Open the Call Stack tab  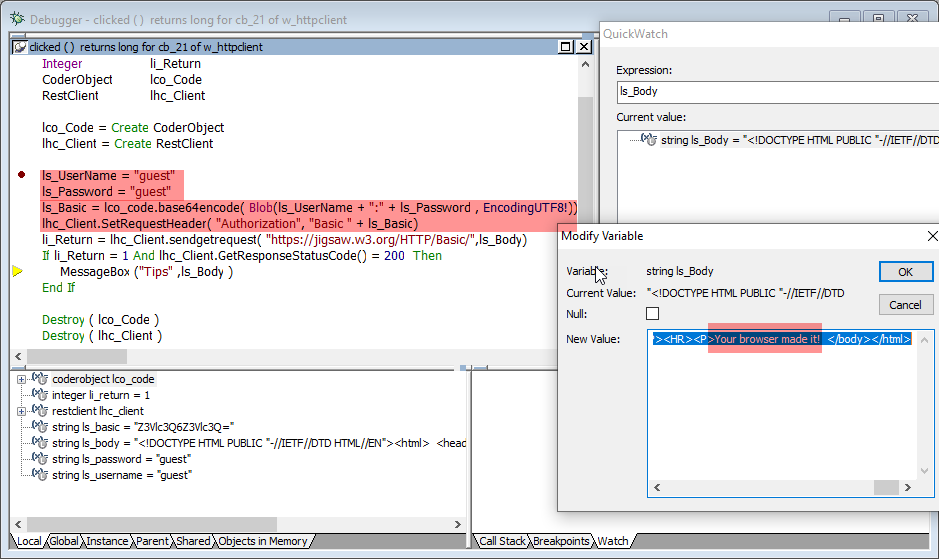click(x=502, y=541)
